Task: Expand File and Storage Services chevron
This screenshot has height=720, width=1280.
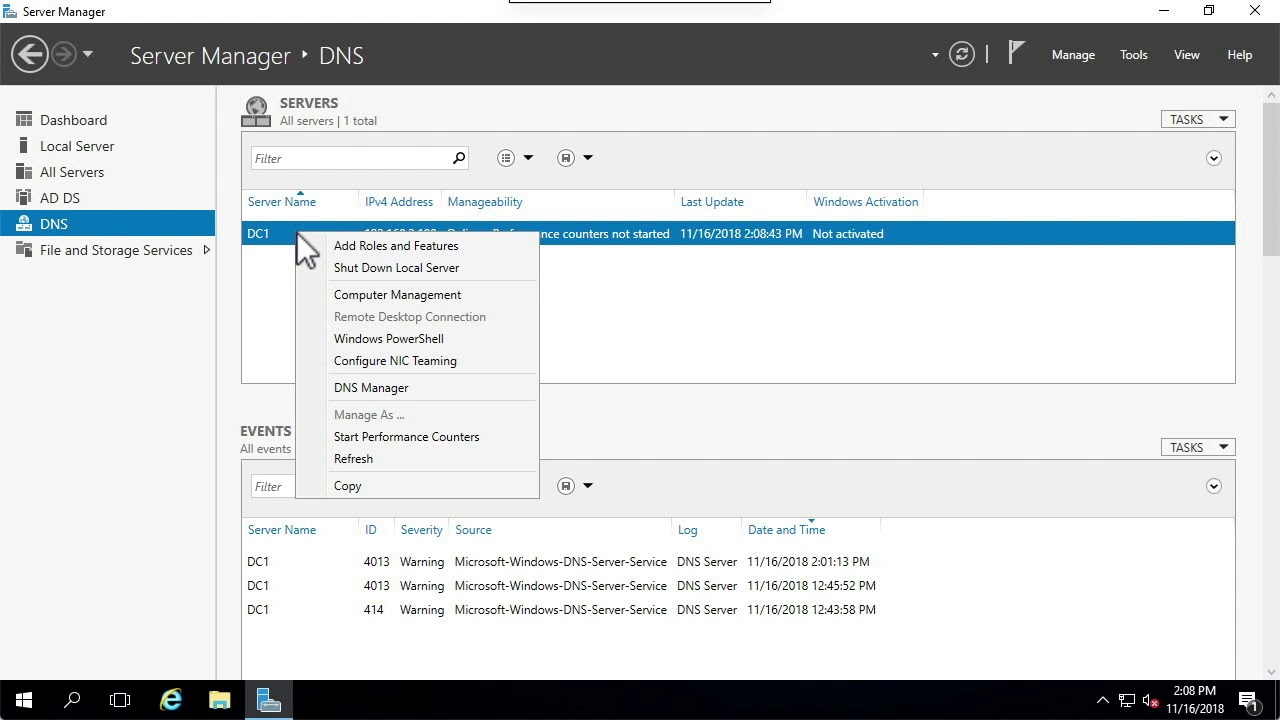Action: (x=207, y=250)
